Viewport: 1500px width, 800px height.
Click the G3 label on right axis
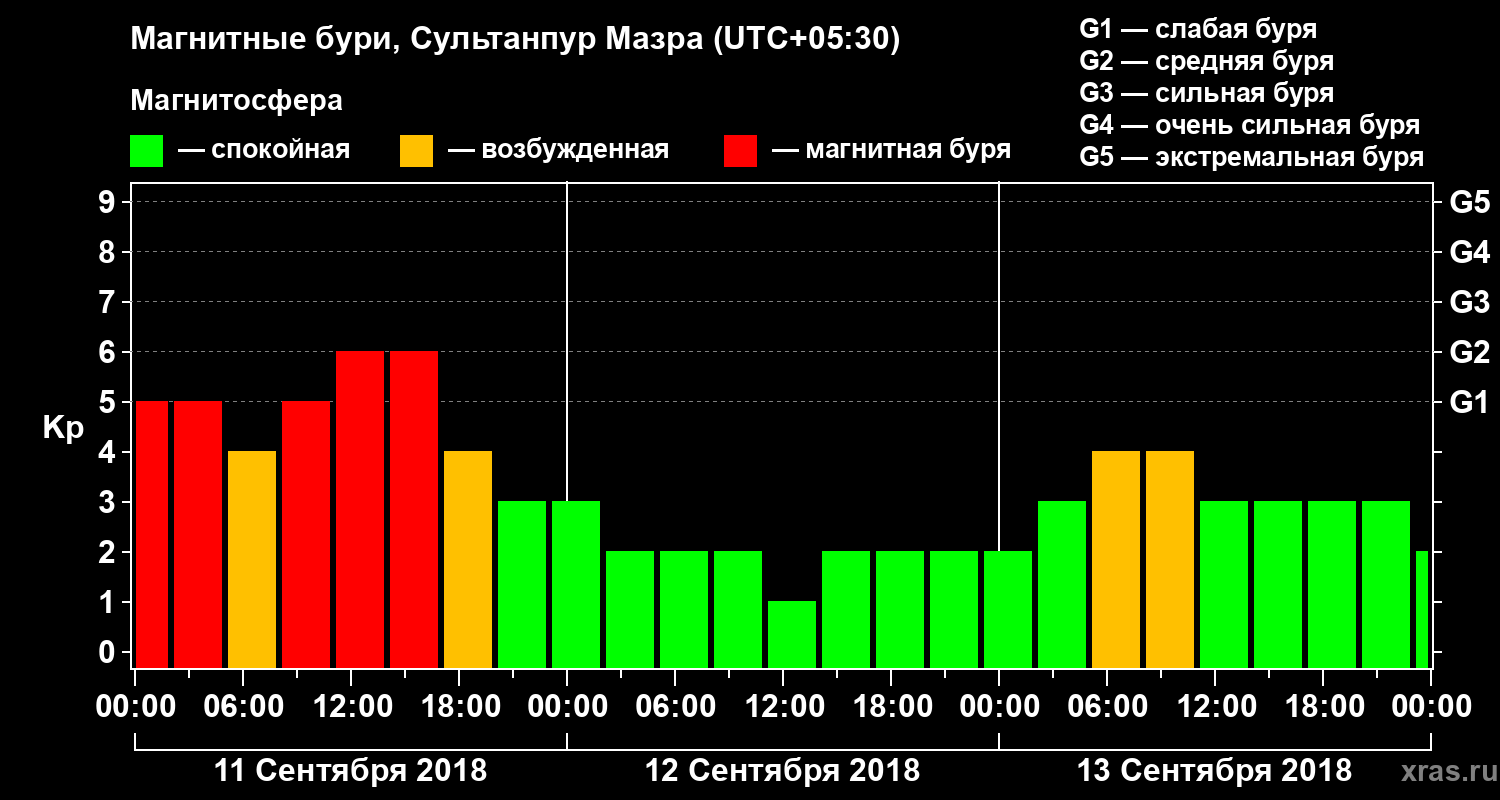pos(1470,303)
